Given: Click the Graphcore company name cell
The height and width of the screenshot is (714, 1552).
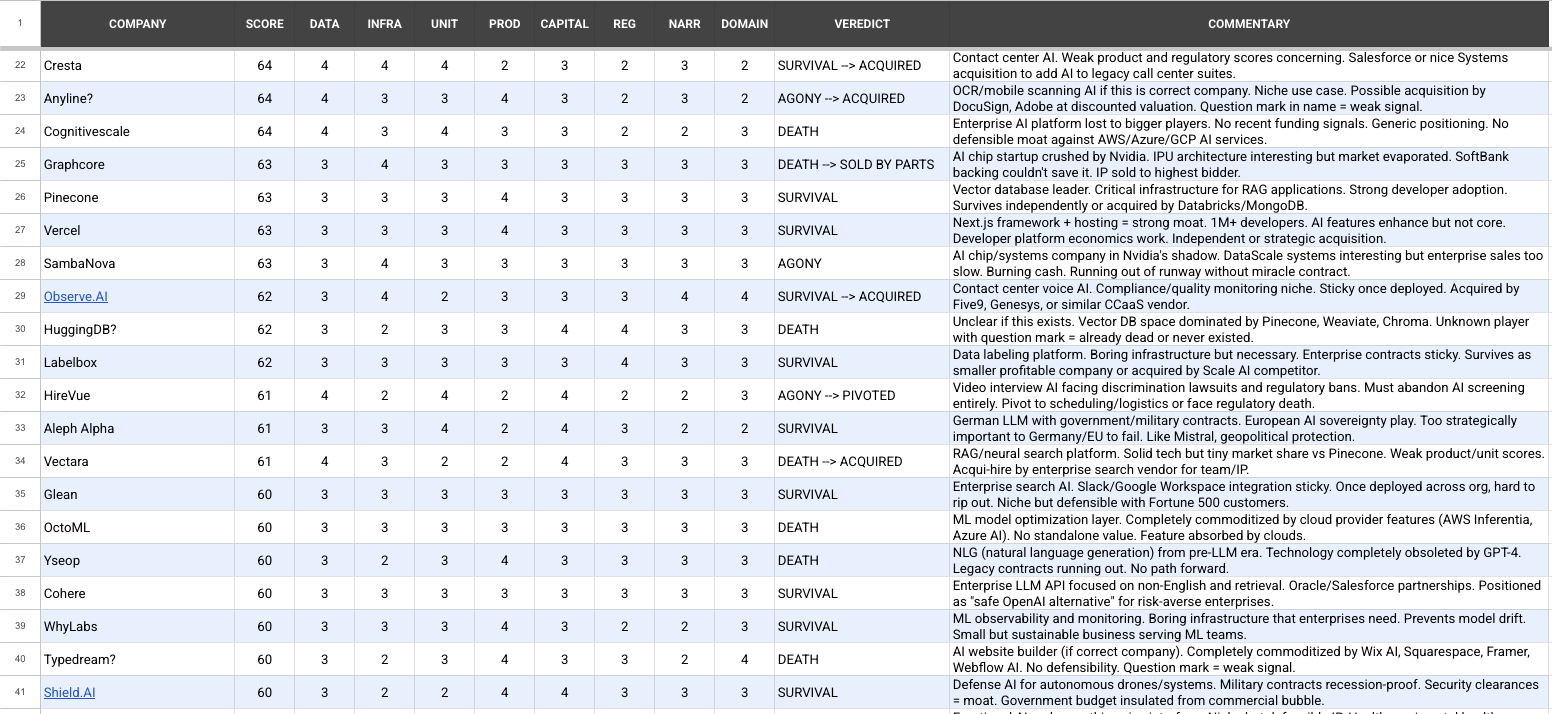Looking at the screenshot, I should click(138, 165).
